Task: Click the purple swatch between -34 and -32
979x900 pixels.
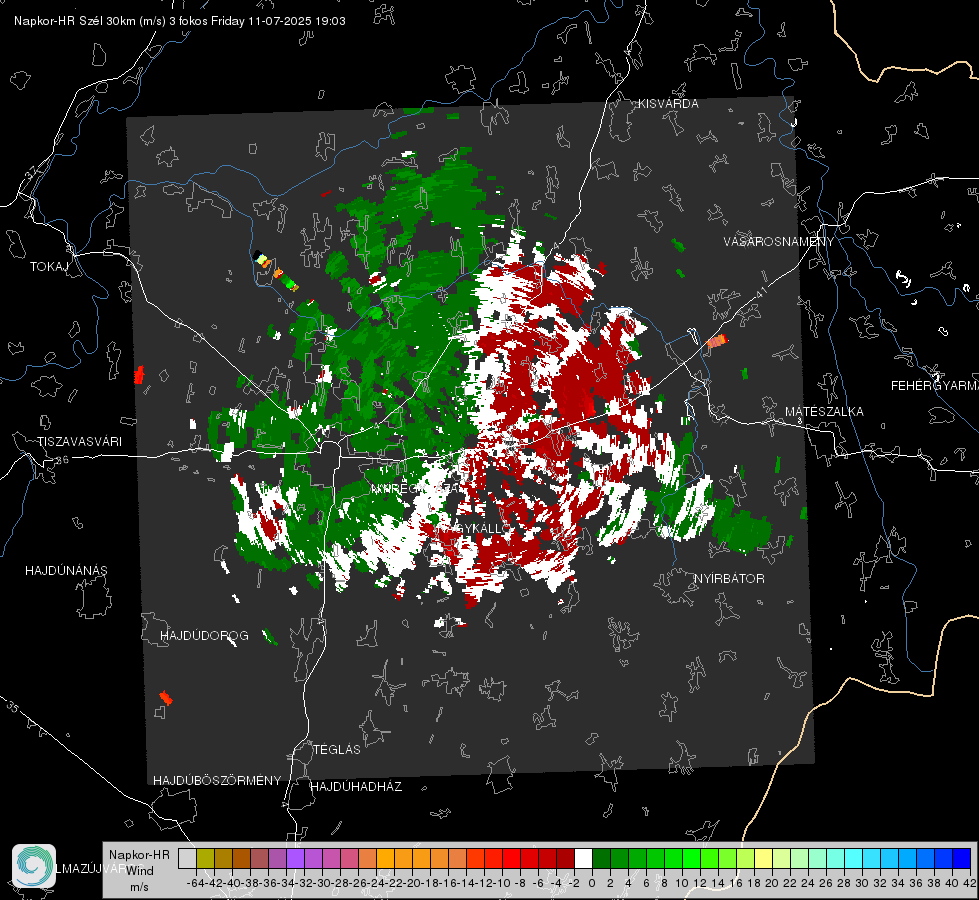Action: pos(295,859)
